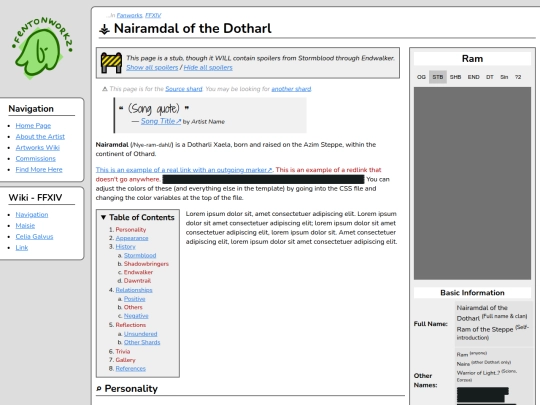Jump to Endwalker subsection
The image size is (540, 405).
138,272
